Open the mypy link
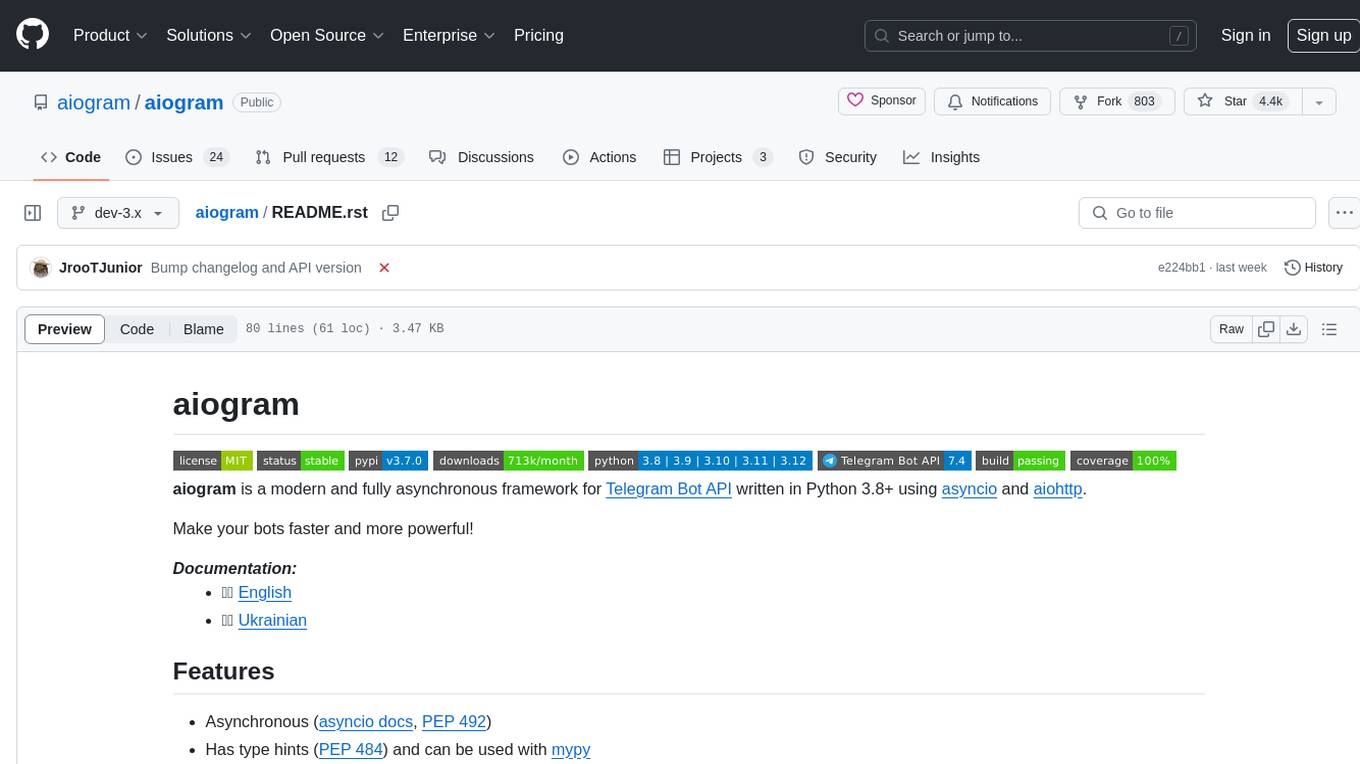 (571, 749)
